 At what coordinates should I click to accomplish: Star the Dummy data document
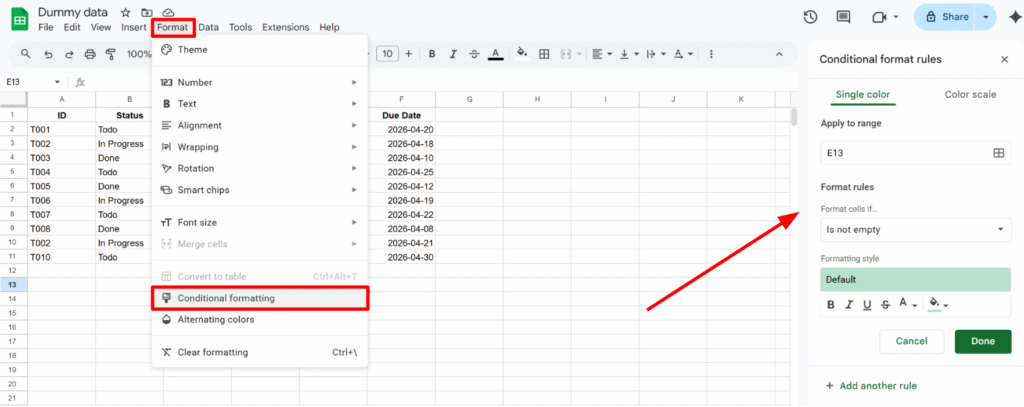pos(125,11)
